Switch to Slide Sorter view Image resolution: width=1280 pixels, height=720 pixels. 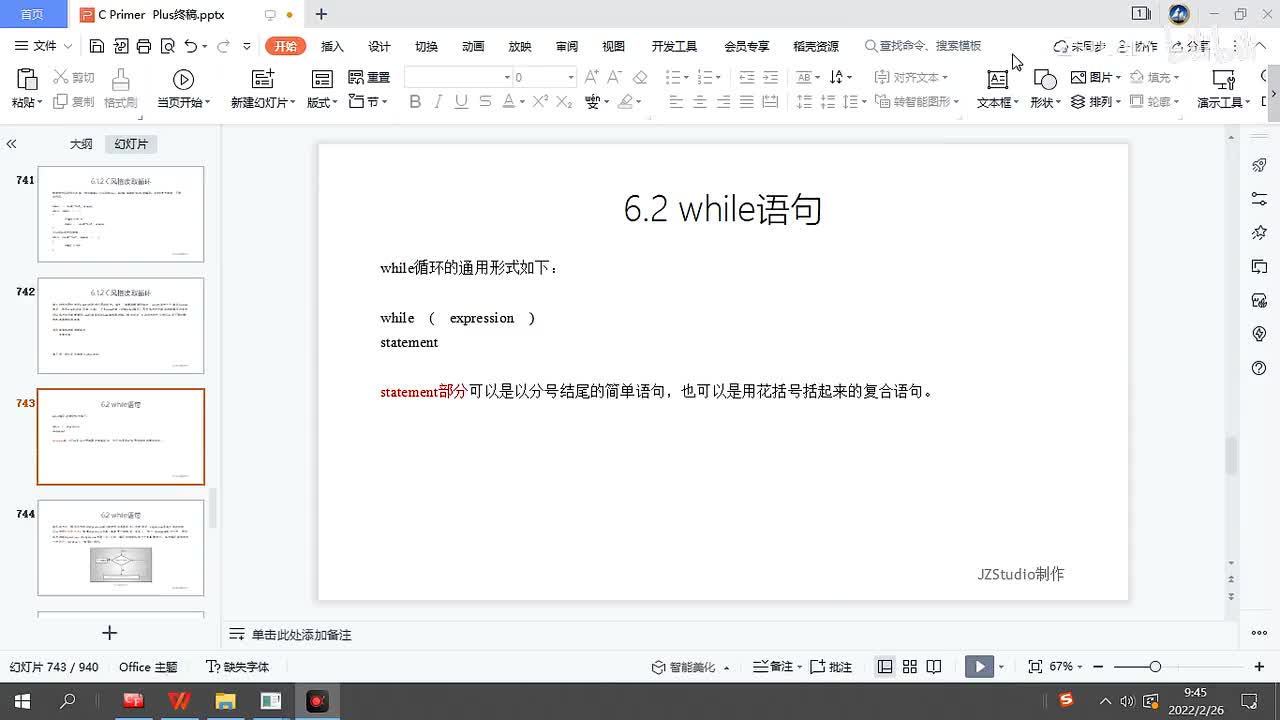click(910, 667)
